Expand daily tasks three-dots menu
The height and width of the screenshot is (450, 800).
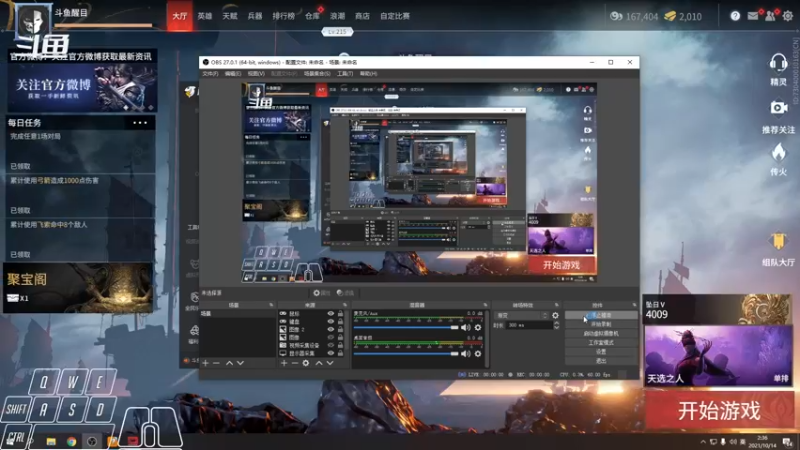(140, 123)
